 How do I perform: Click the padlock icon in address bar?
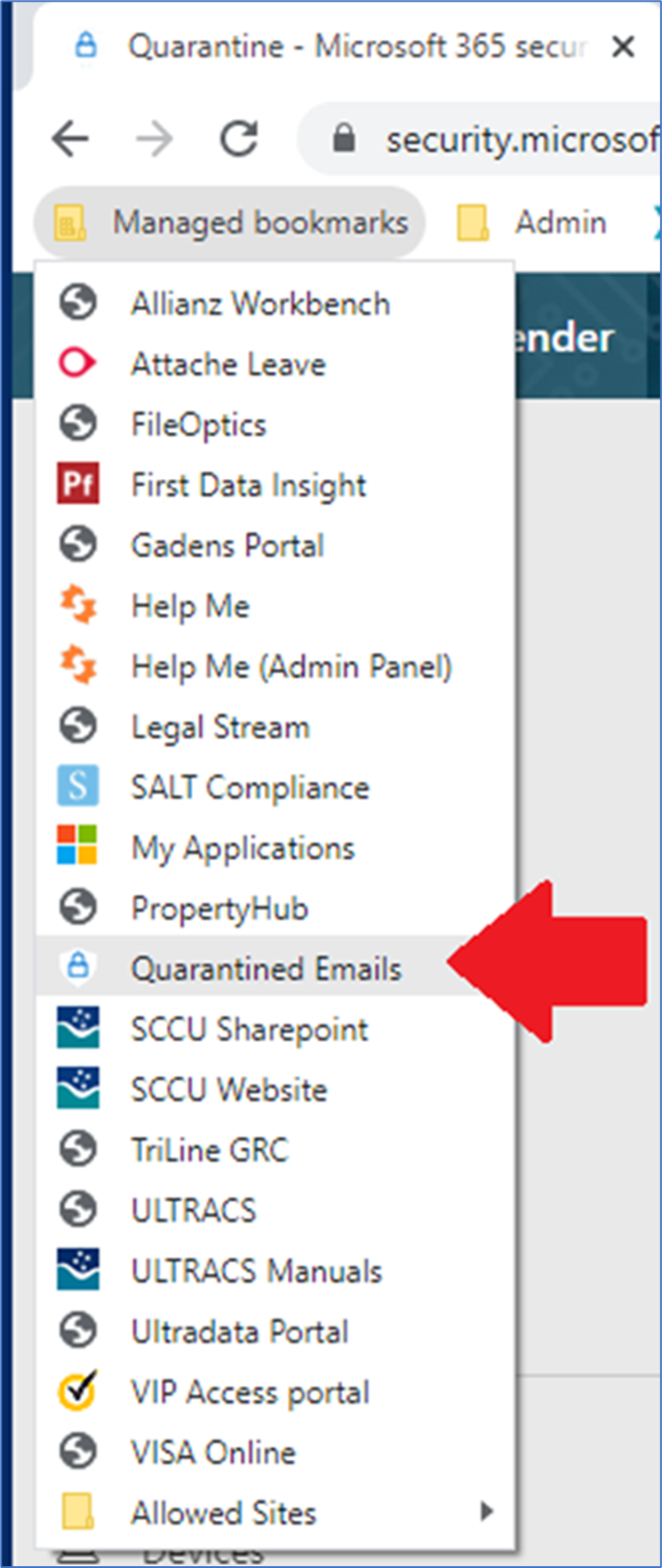coord(344,139)
